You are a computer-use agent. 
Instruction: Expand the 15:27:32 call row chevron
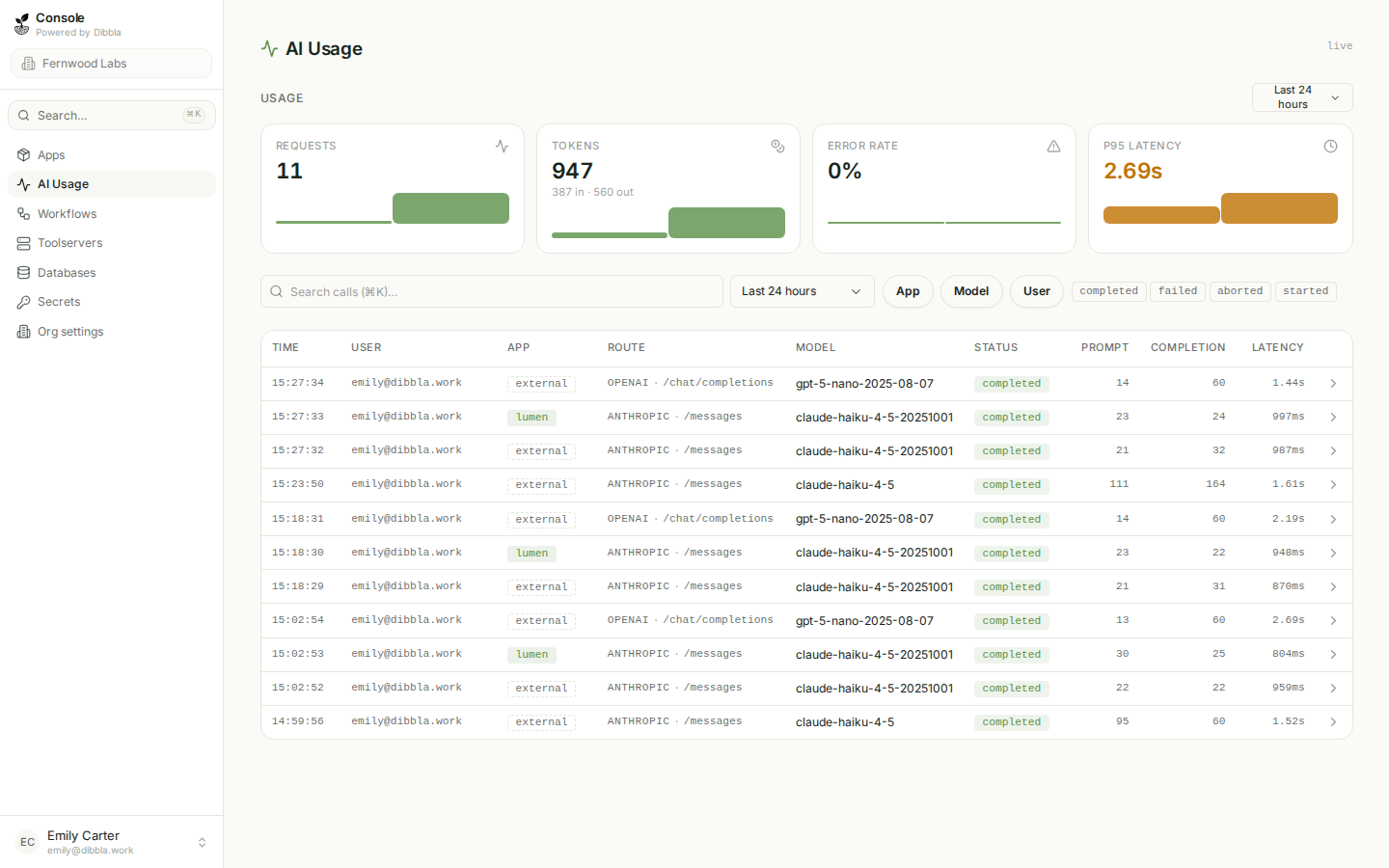(x=1333, y=451)
